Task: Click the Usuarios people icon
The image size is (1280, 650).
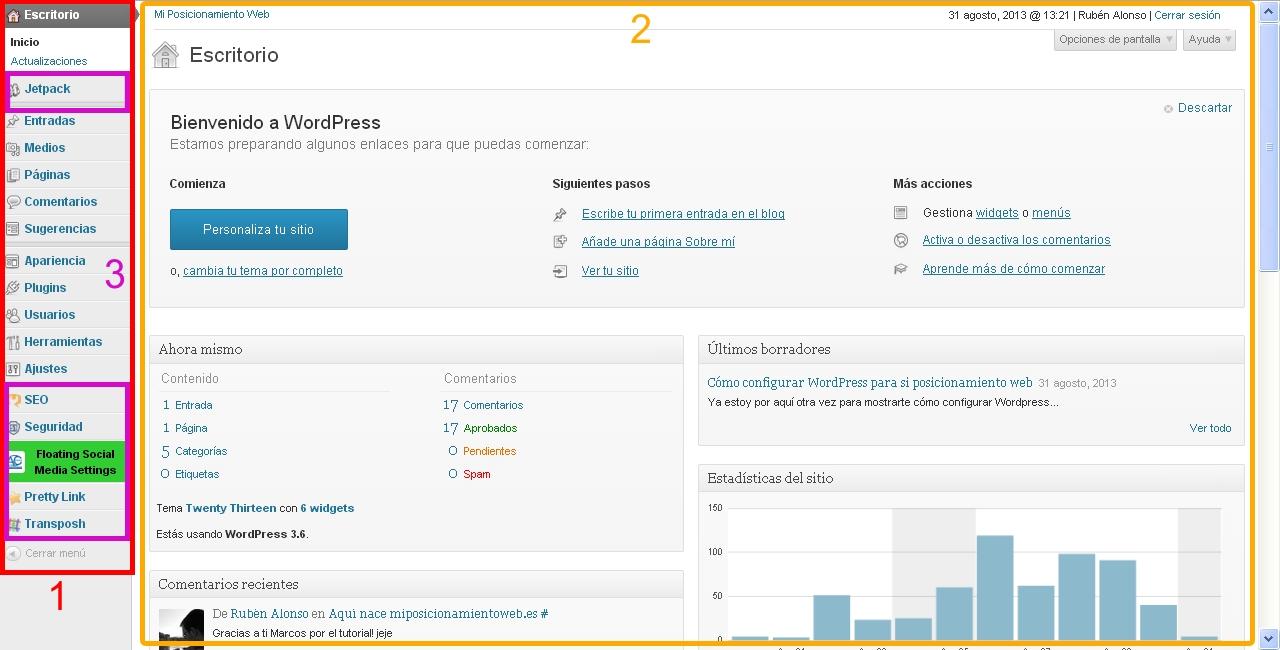Action: (x=14, y=314)
